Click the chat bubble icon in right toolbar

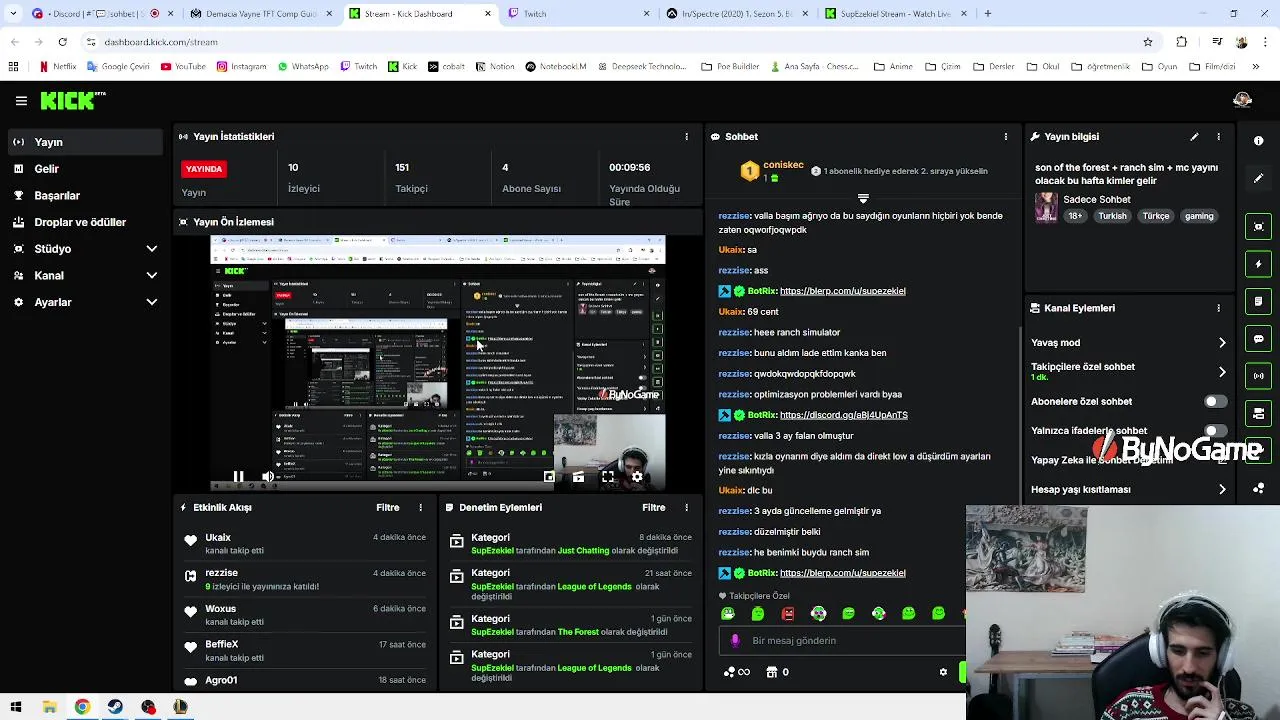(x=1259, y=339)
